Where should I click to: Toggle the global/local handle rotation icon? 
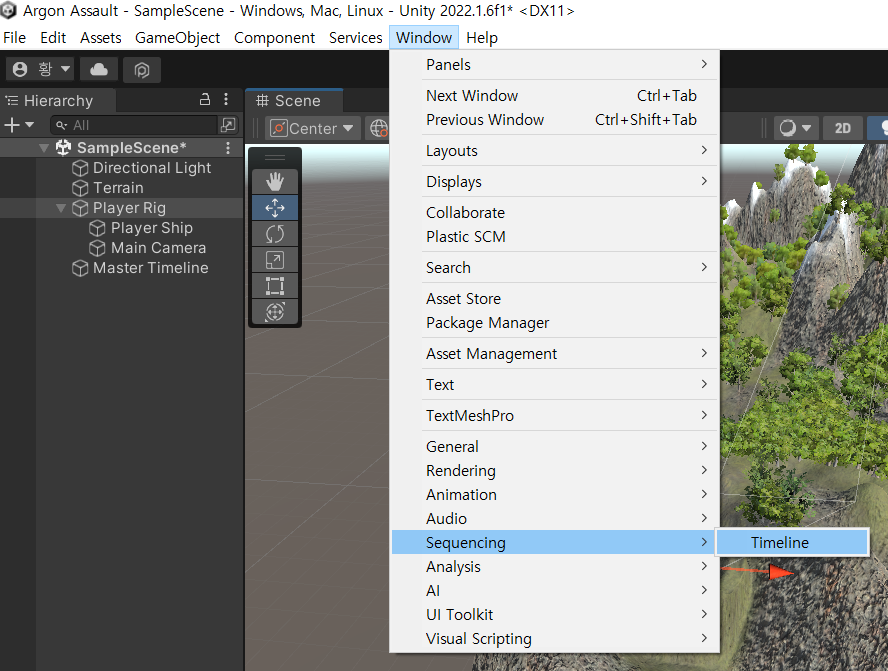pos(379,129)
